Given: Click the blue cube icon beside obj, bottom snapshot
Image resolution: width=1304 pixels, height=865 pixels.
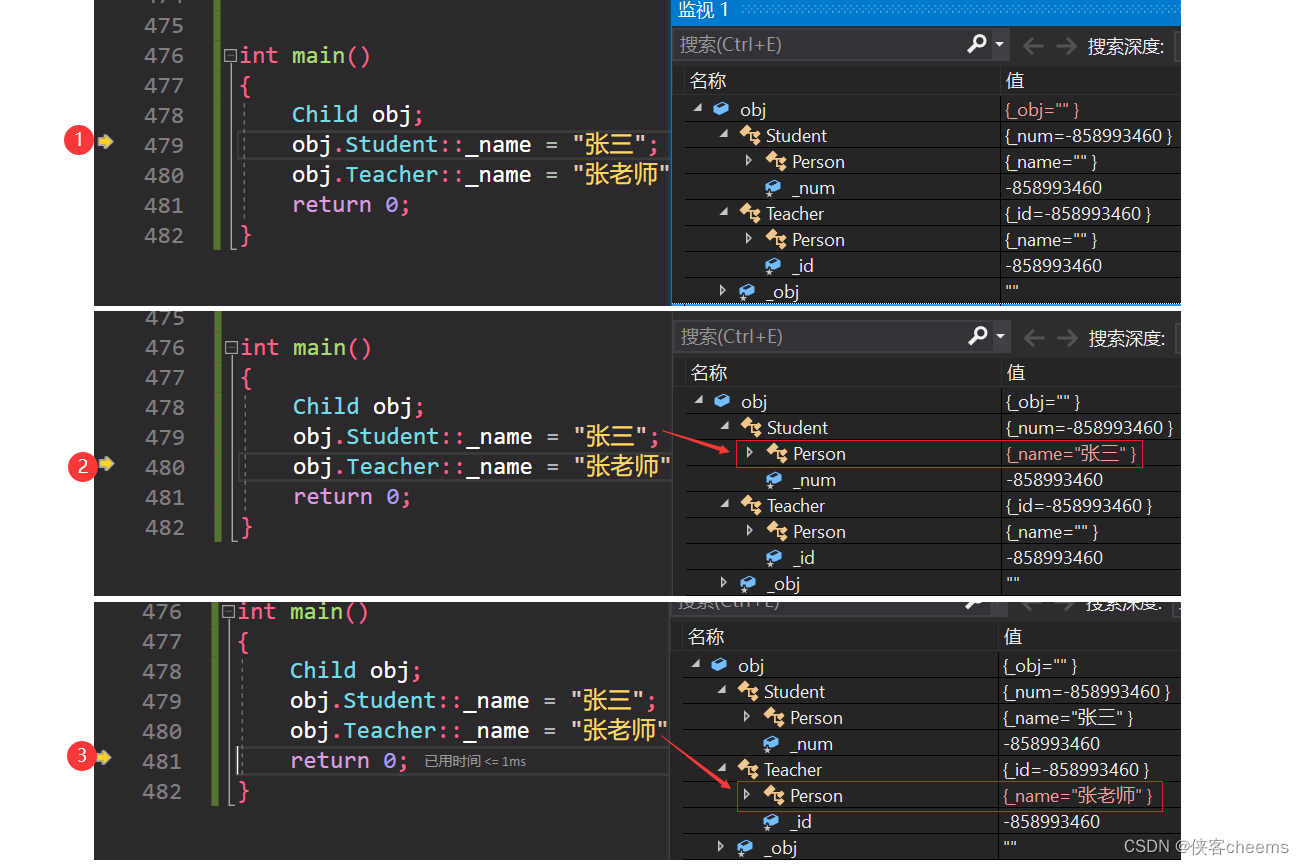Looking at the screenshot, I should [719, 665].
